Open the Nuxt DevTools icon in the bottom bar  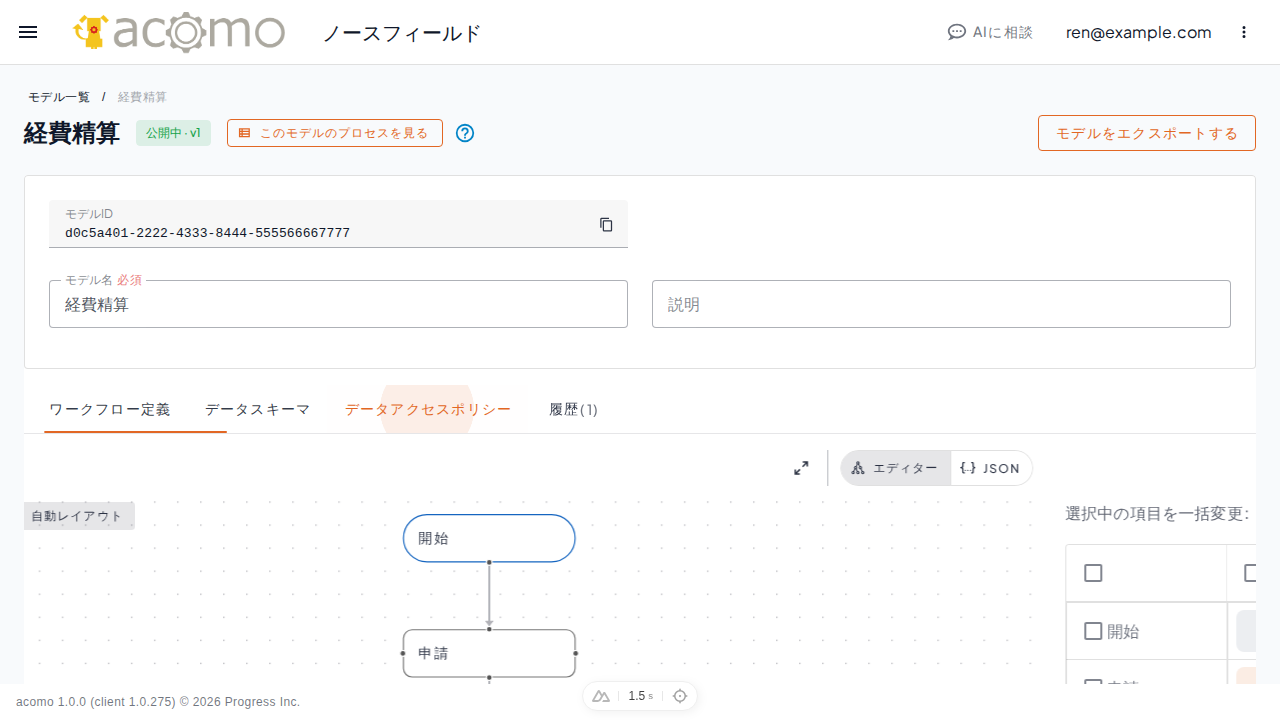[x=601, y=696]
